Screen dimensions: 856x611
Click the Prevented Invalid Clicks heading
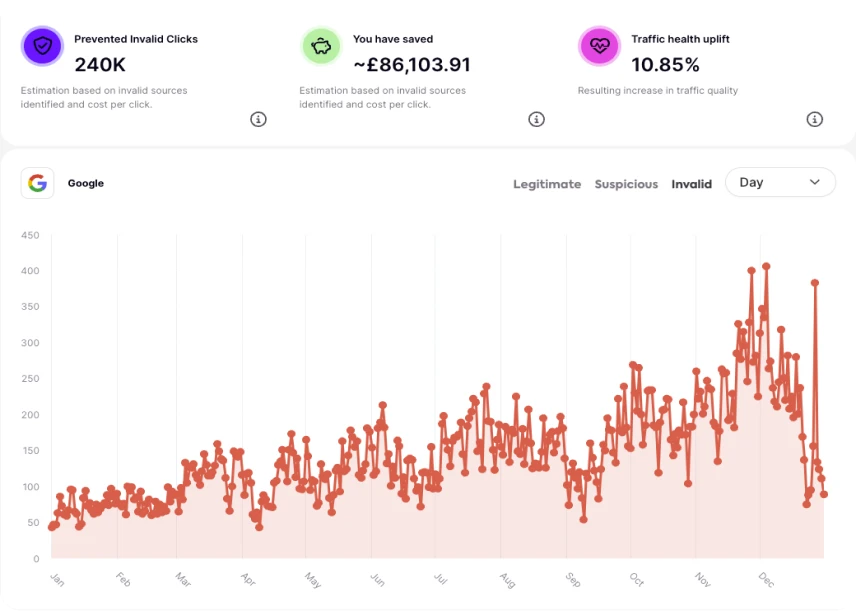(136, 39)
